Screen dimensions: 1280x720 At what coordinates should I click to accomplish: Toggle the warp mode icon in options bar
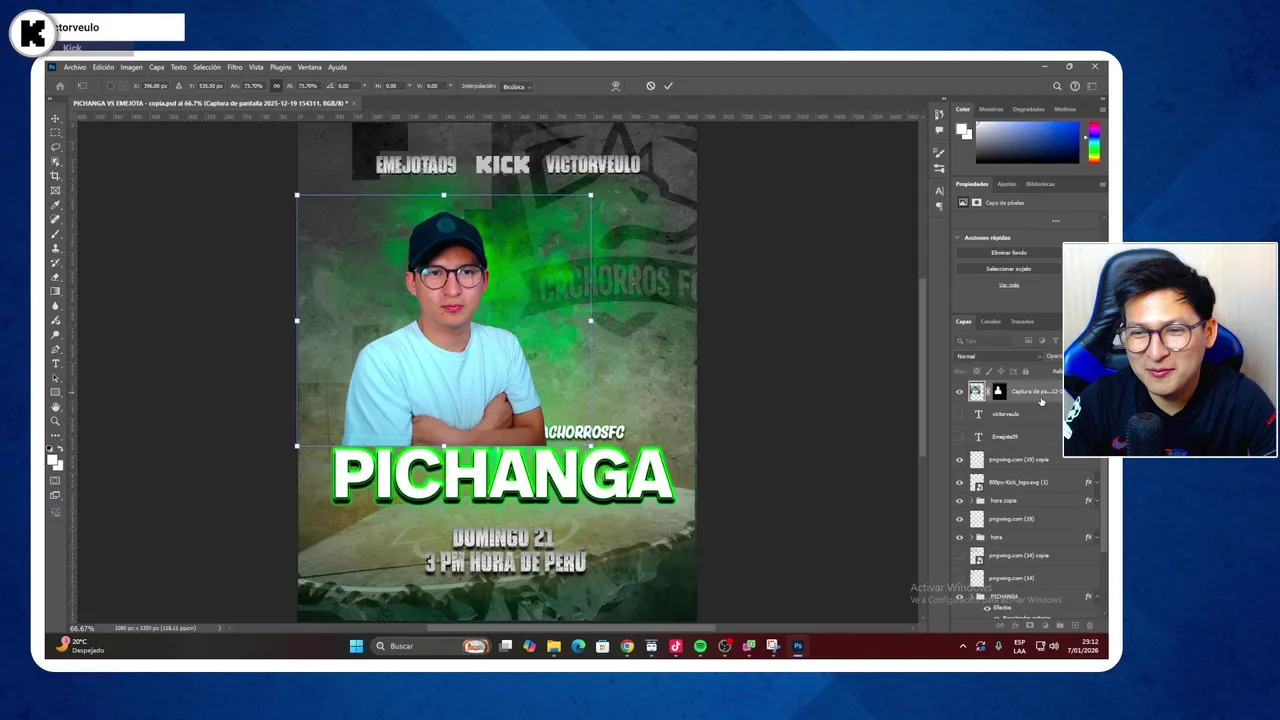616,86
